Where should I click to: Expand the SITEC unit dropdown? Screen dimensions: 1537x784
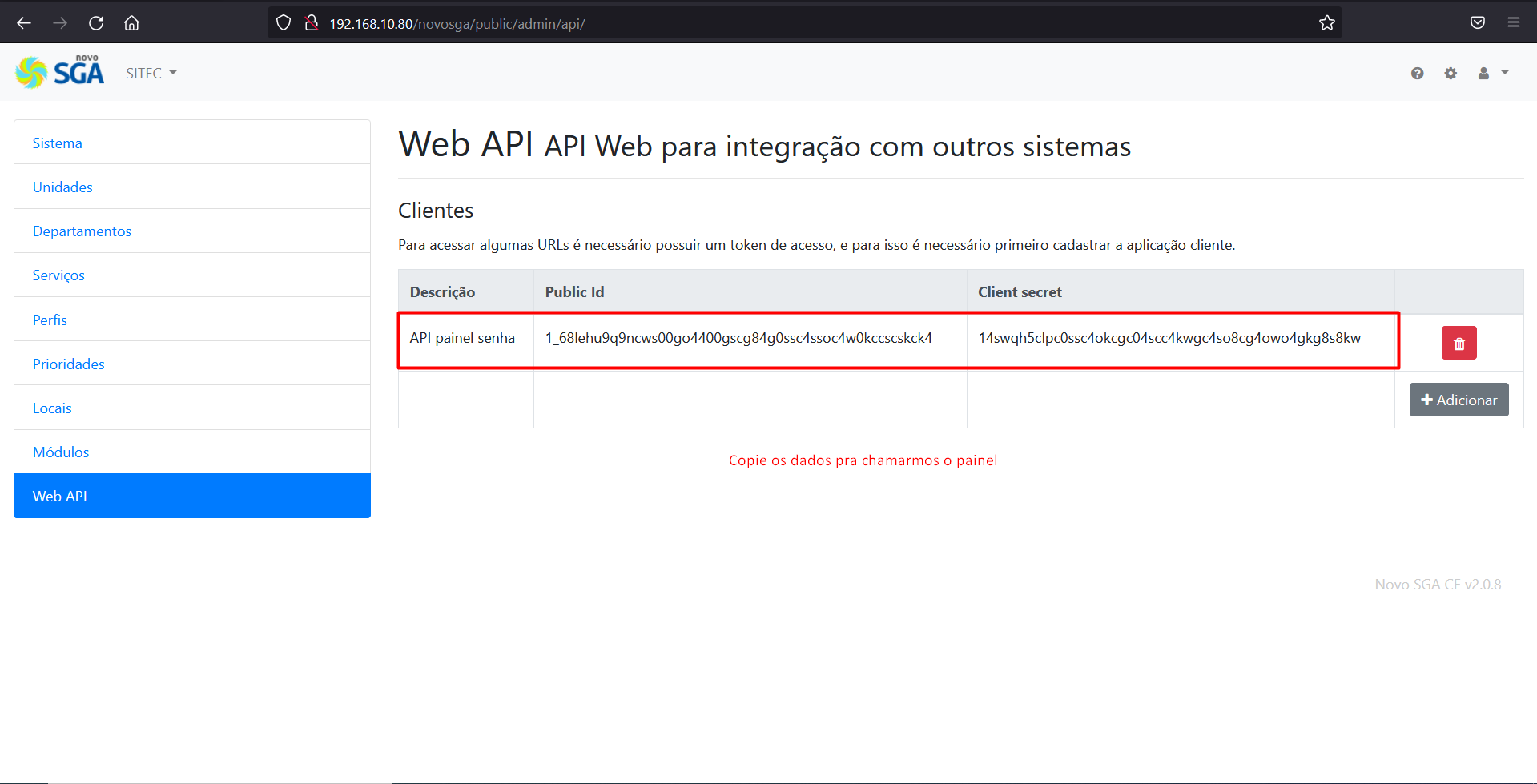(x=151, y=74)
